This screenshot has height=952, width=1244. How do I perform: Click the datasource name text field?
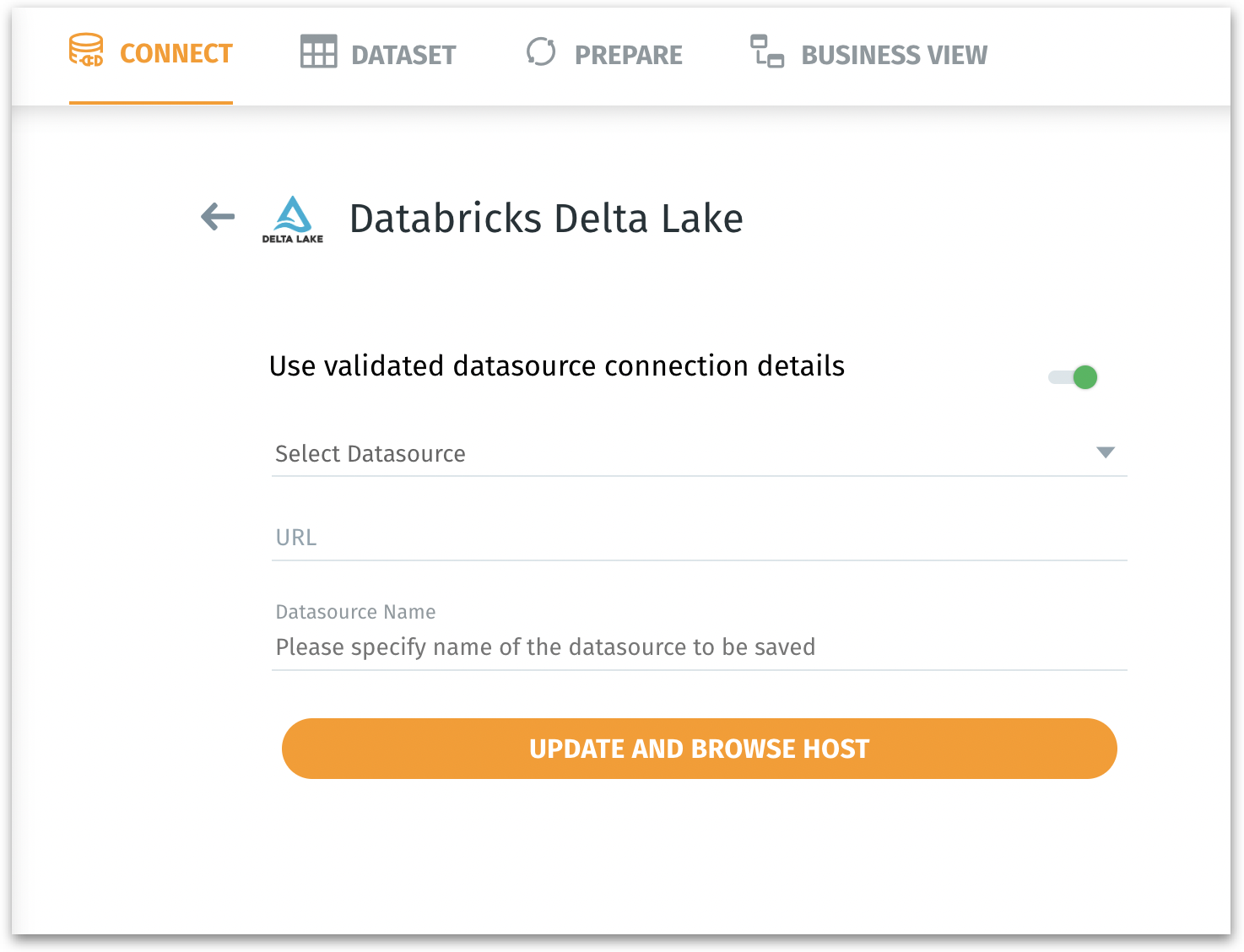(699, 647)
